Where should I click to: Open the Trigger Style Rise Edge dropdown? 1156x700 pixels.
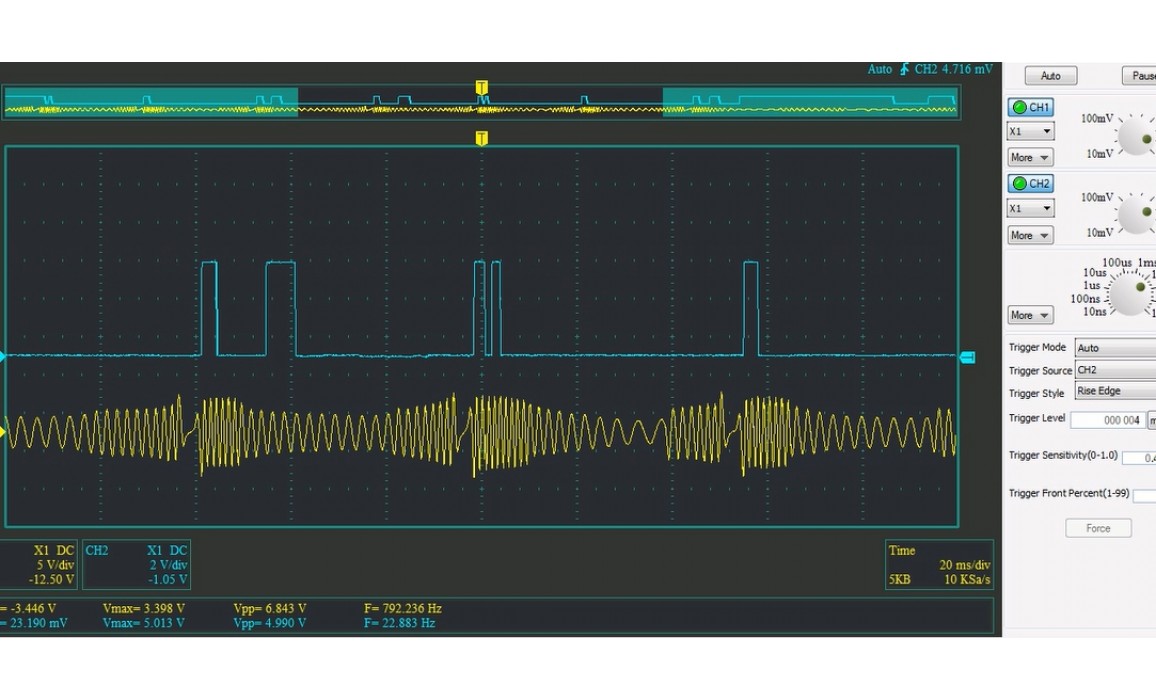[x=1114, y=391]
